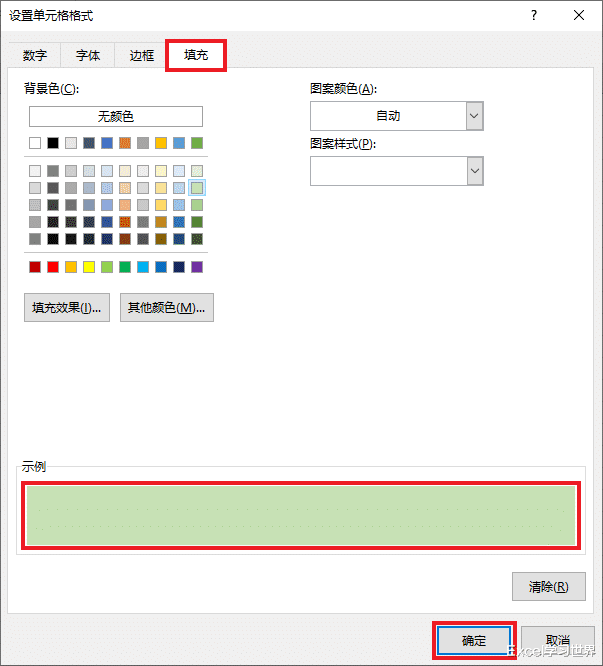Image resolution: width=603 pixels, height=666 pixels.
Task: Pick the dark navy standard color
Action: tap(179, 267)
